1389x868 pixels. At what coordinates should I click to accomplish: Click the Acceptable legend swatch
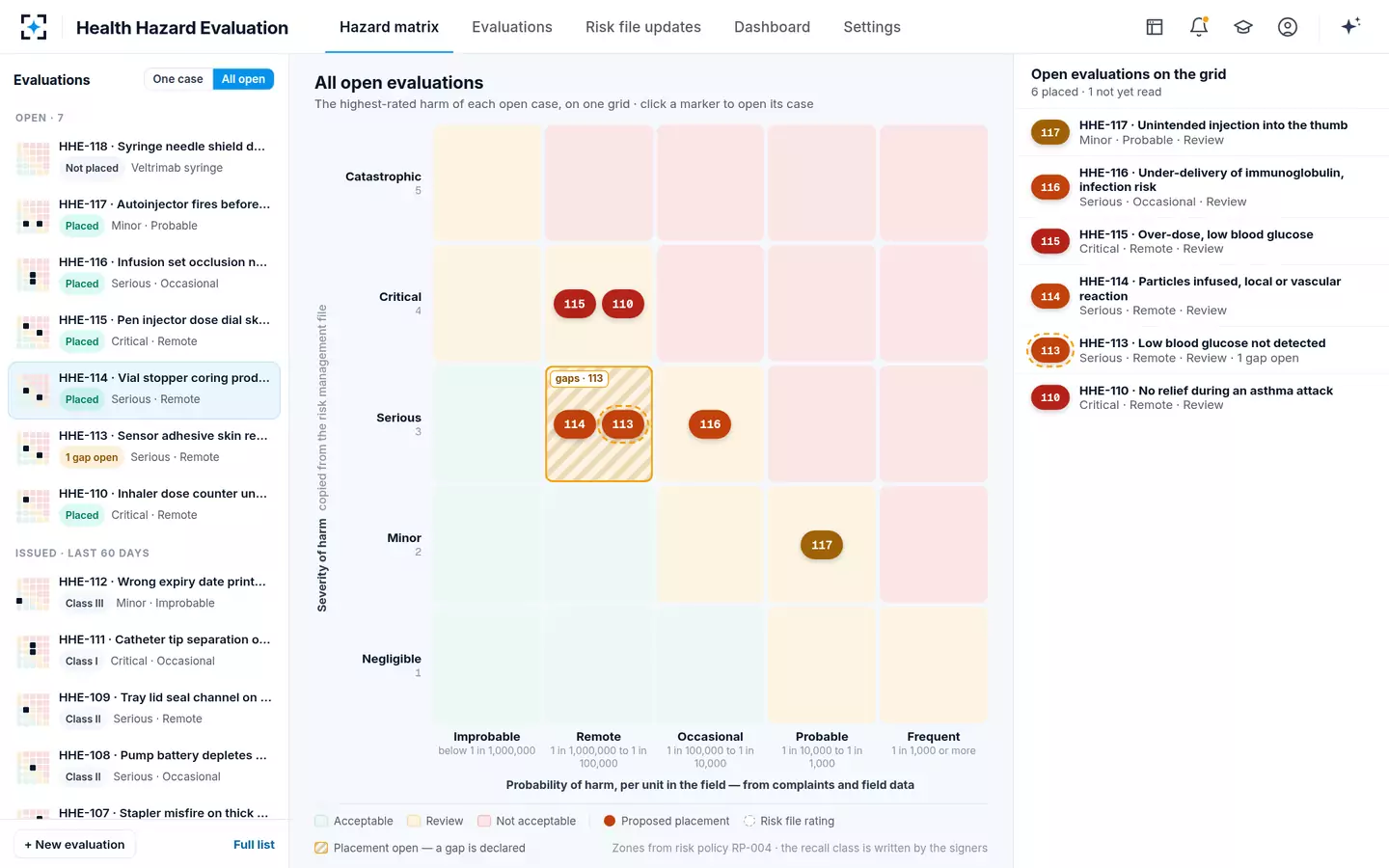point(321,822)
